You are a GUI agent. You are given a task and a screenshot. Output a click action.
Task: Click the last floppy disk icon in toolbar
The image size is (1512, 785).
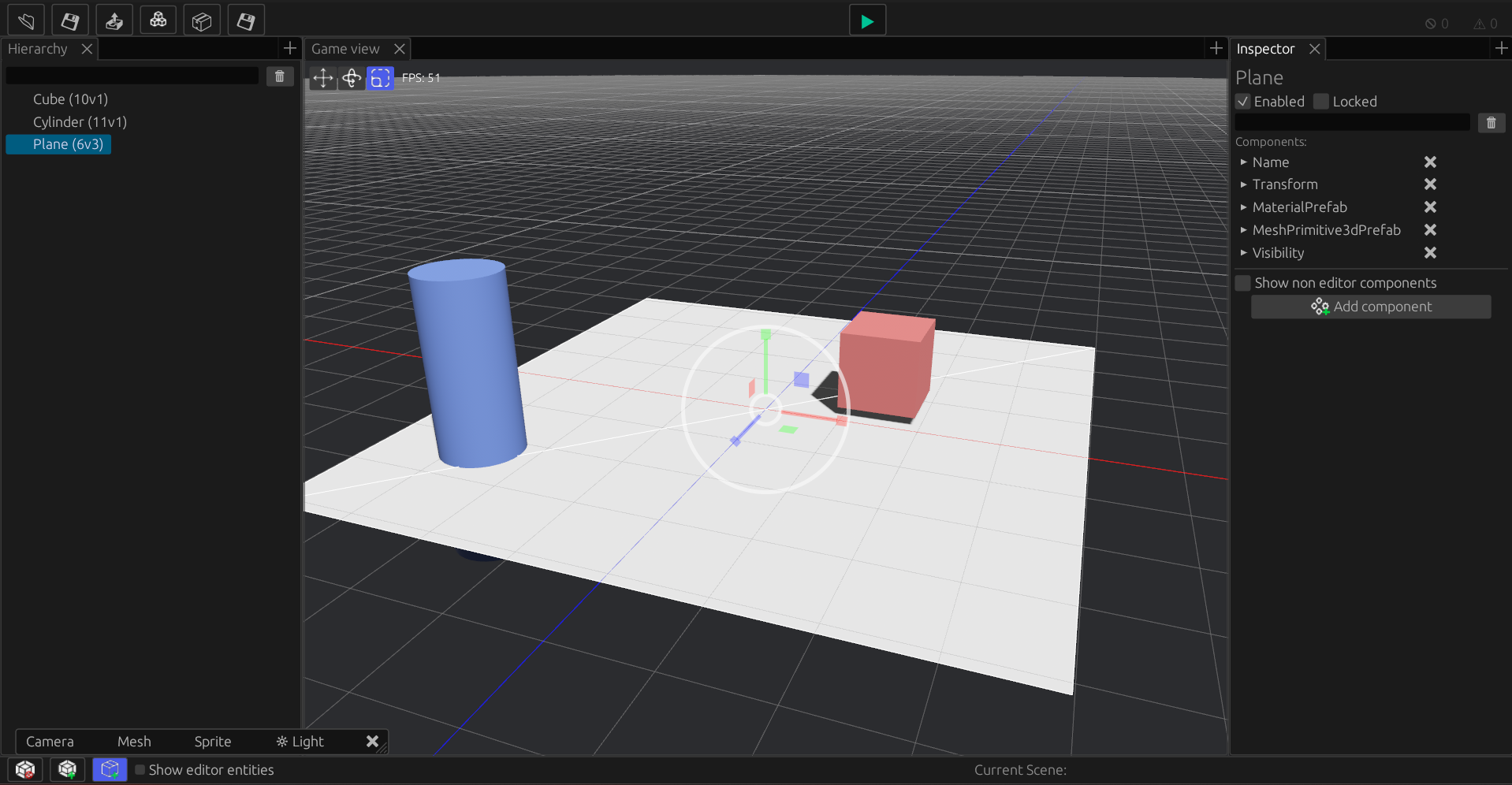(246, 20)
